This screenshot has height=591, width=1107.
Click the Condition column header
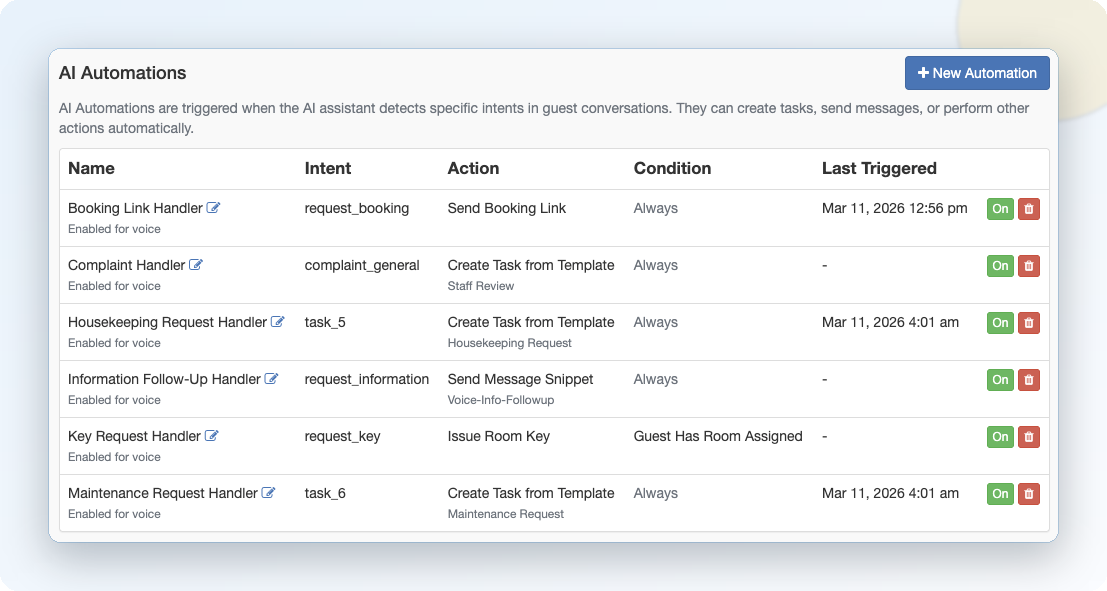click(x=672, y=168)
